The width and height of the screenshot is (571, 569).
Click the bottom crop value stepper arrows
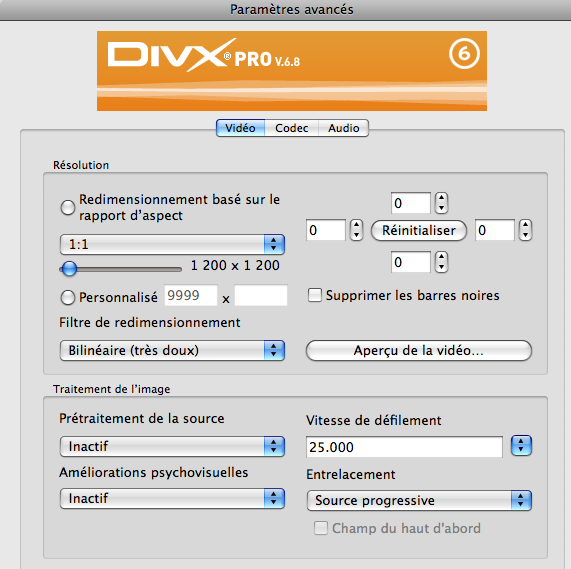click(x=441, y=262)
